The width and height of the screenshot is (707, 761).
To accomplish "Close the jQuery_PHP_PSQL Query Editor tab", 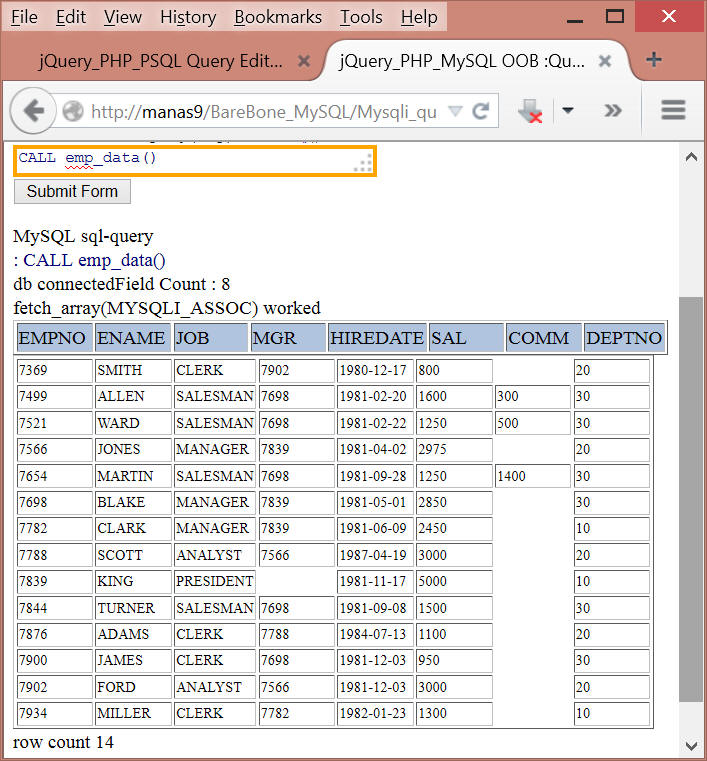I will click(x=304, y=61).
